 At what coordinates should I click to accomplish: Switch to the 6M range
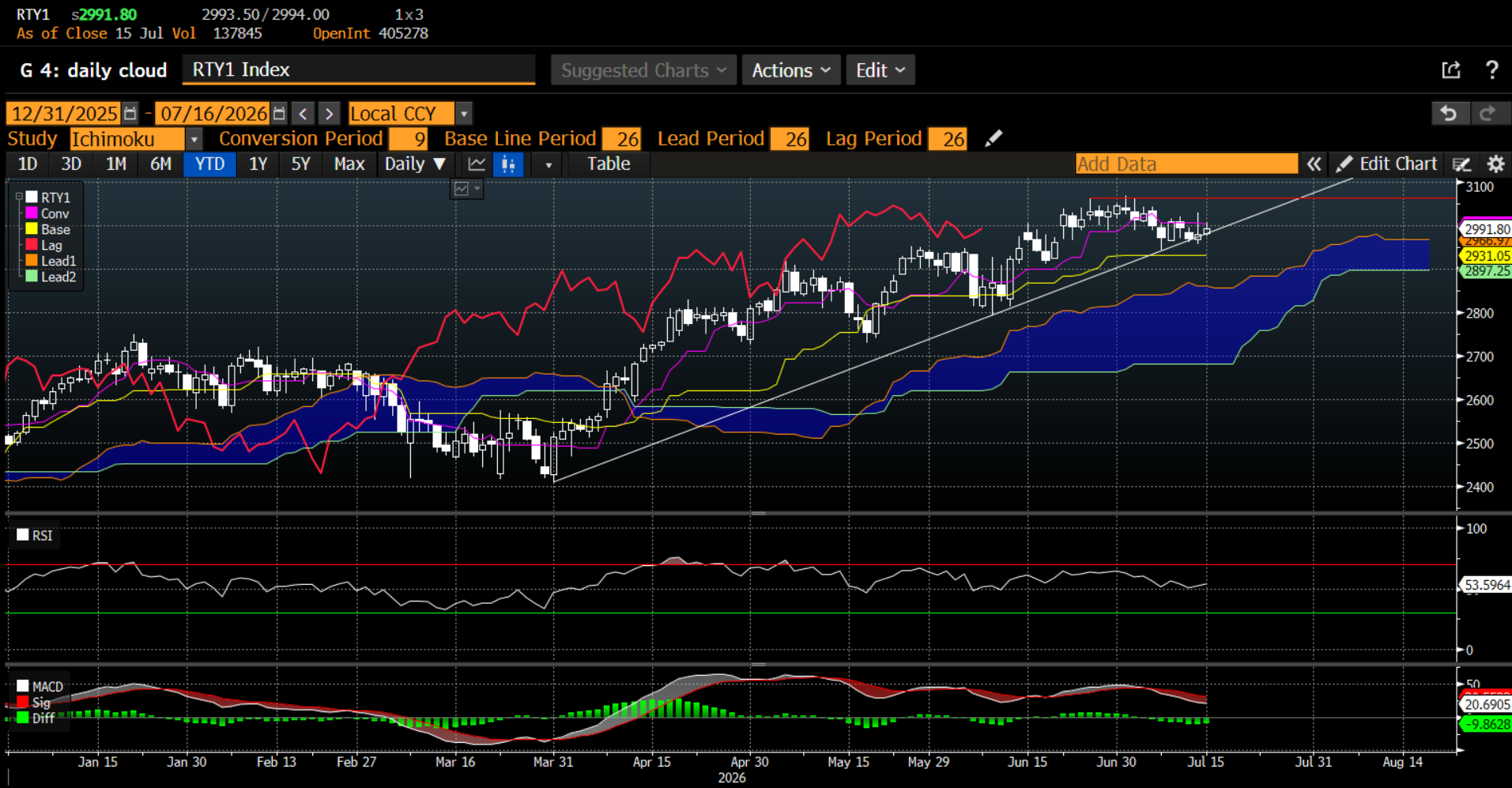tap(160, 164)
